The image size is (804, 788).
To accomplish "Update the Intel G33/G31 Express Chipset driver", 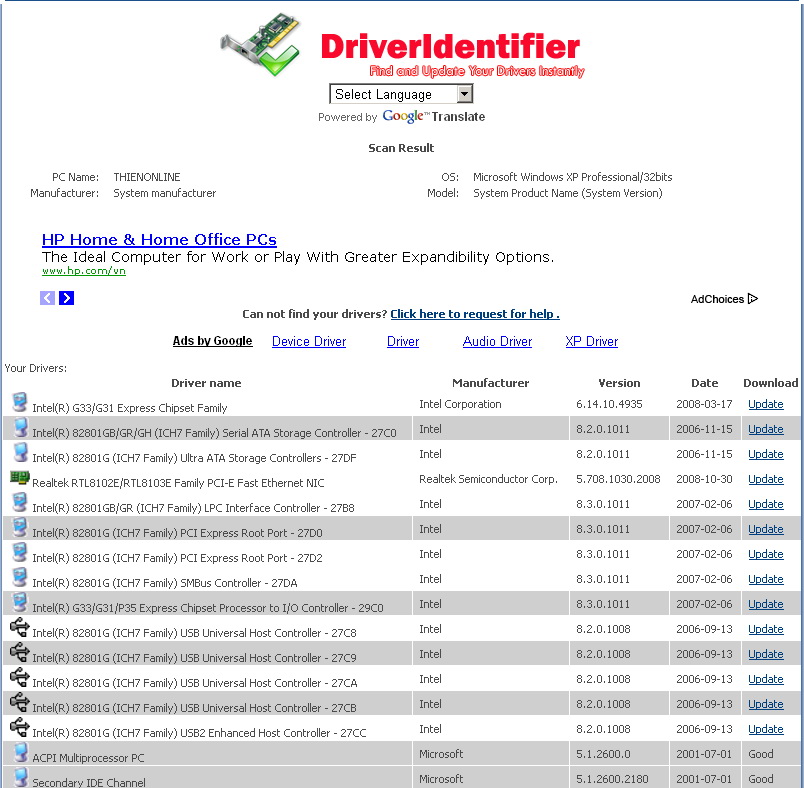I will [766, 404].
